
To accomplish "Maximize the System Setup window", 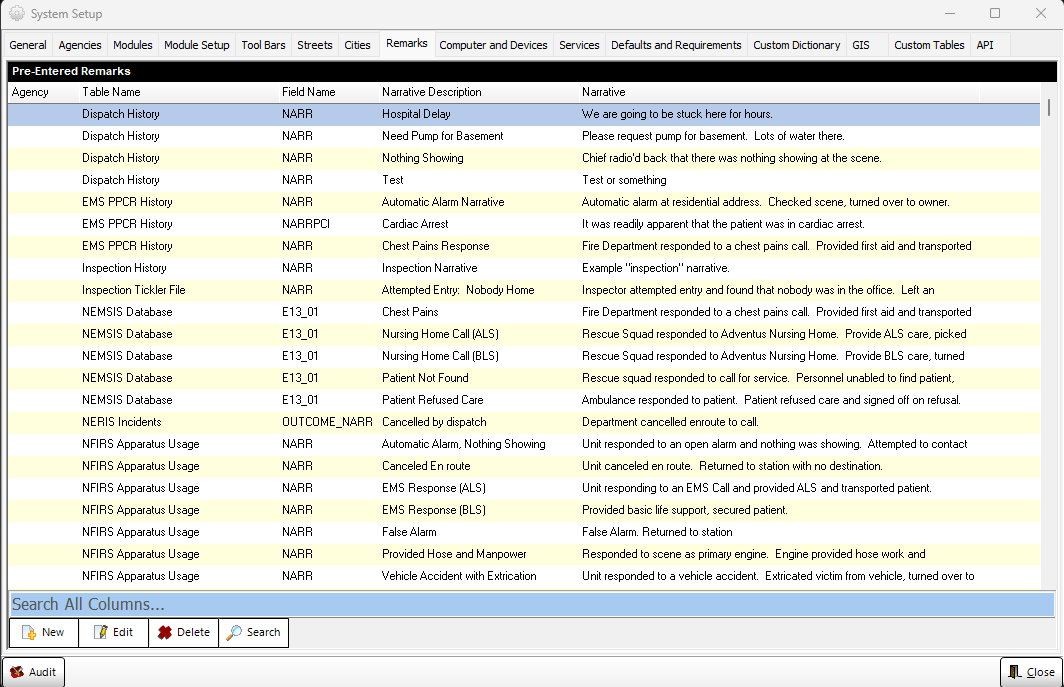I will [995, 13].
